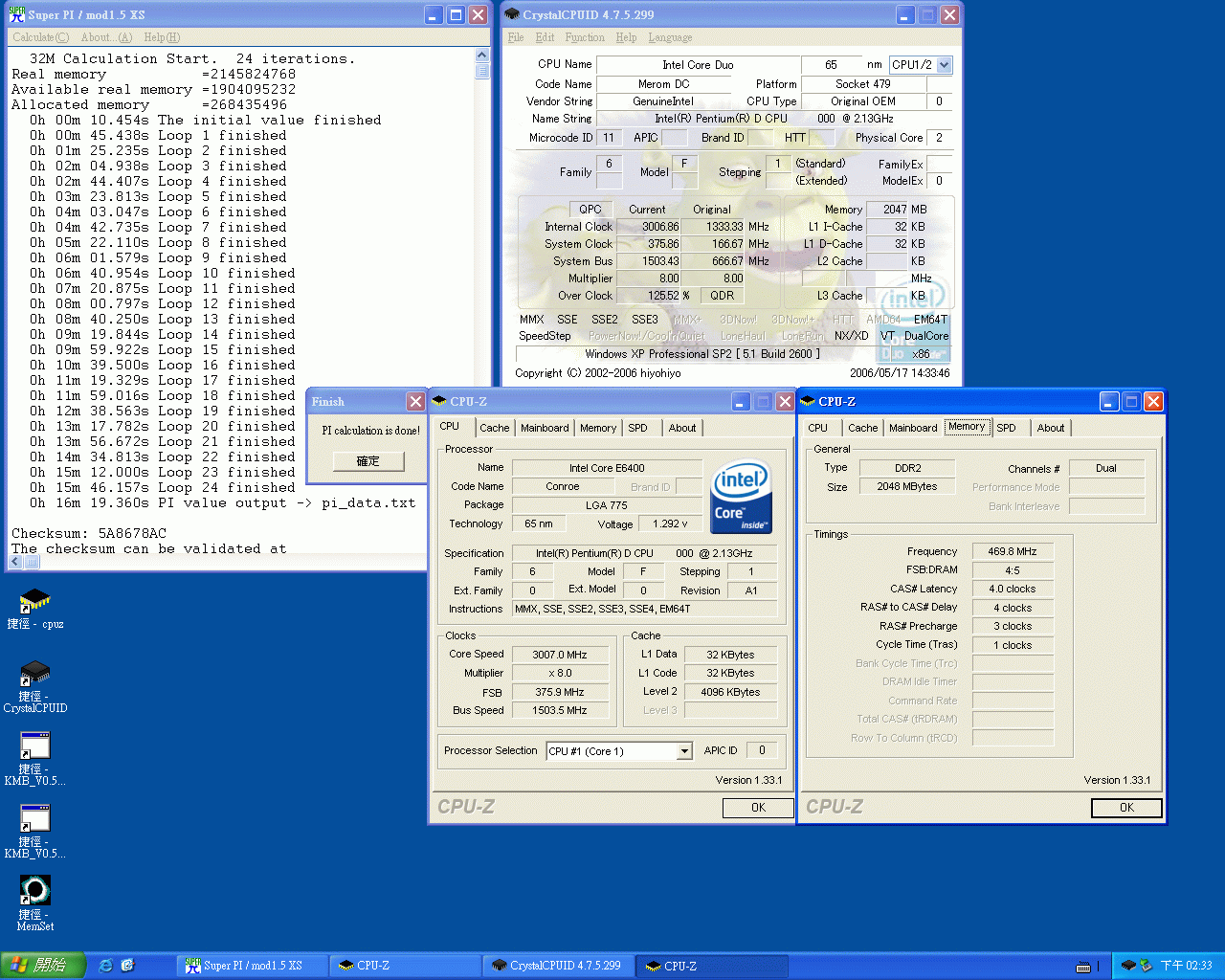The image size is (1225, 980).
Task: Switch to About tab in right CPU-Z
Action: tap(1051, 428)
